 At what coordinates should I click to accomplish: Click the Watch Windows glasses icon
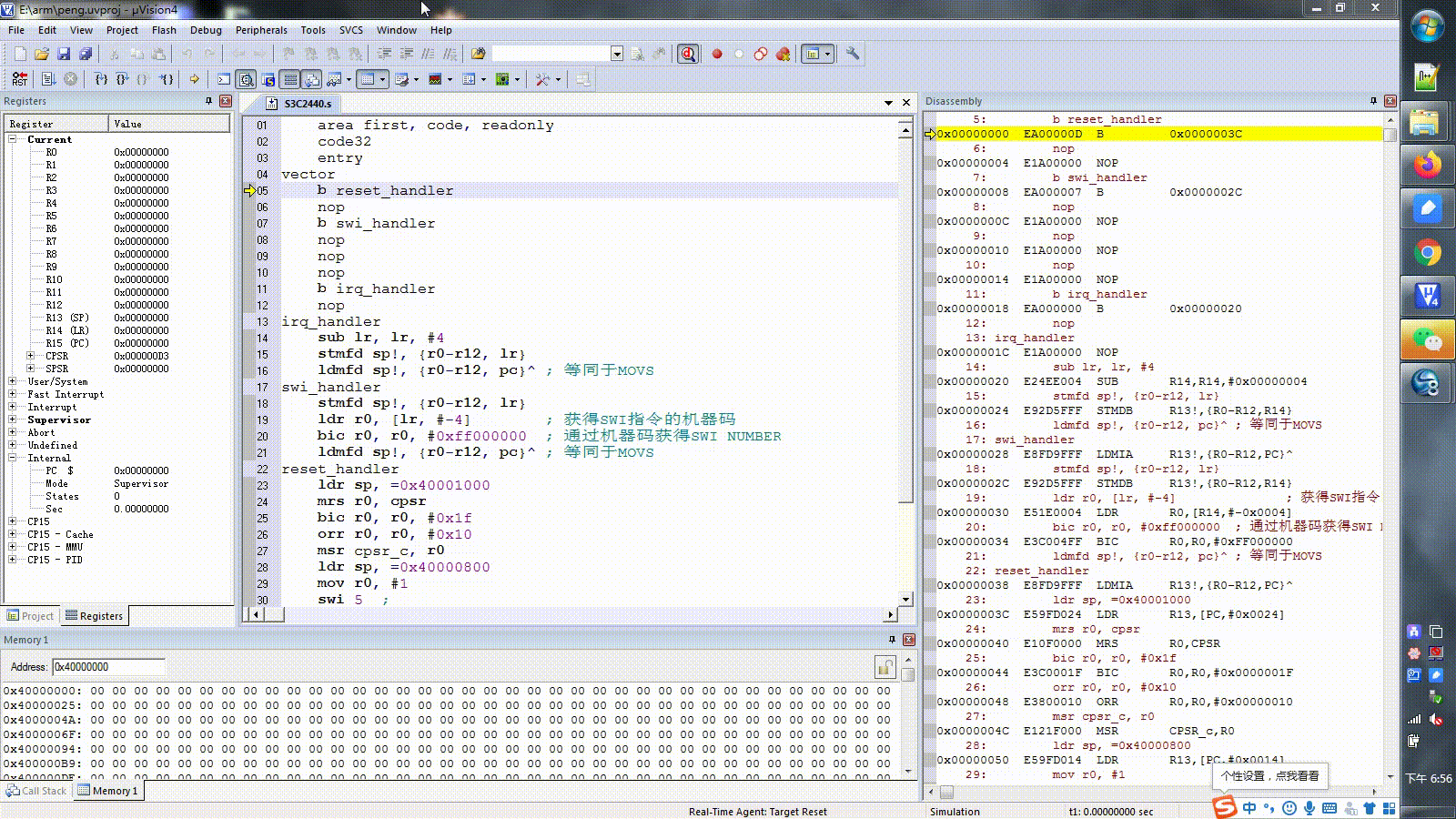pos(334,79)
